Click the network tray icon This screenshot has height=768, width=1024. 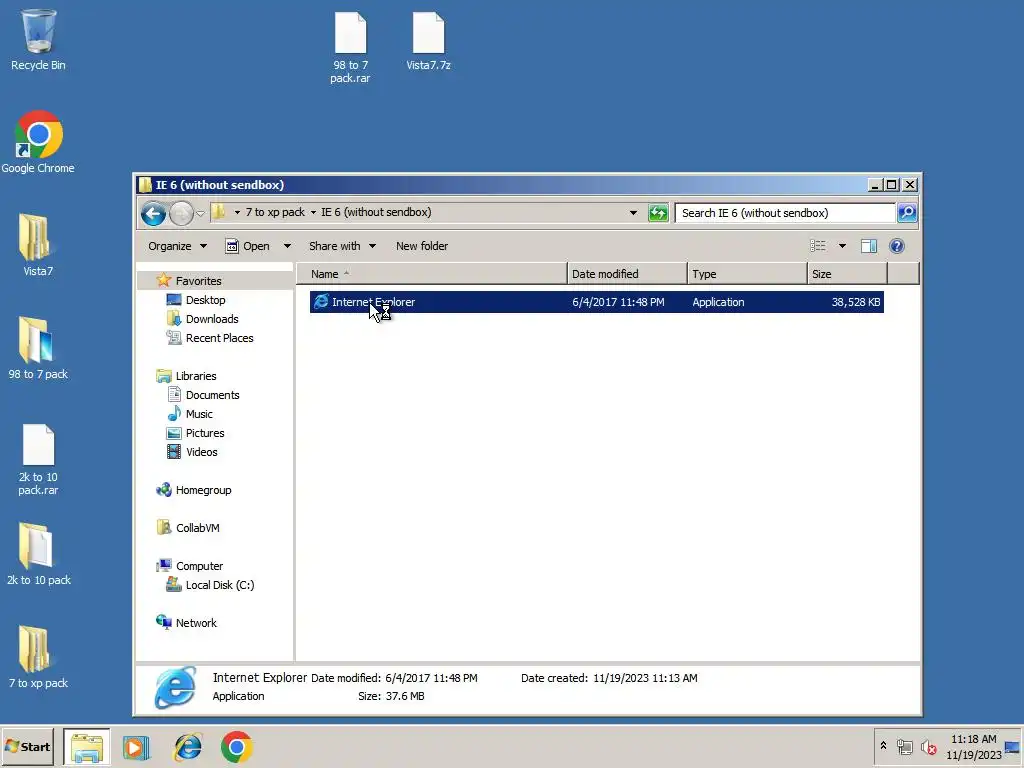(x=904, y=746)
